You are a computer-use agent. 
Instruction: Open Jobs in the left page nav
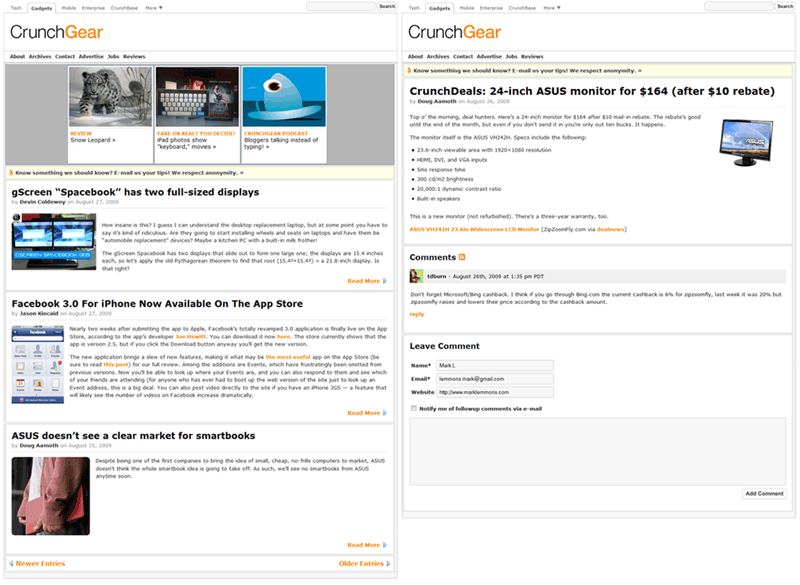[113, 57]
